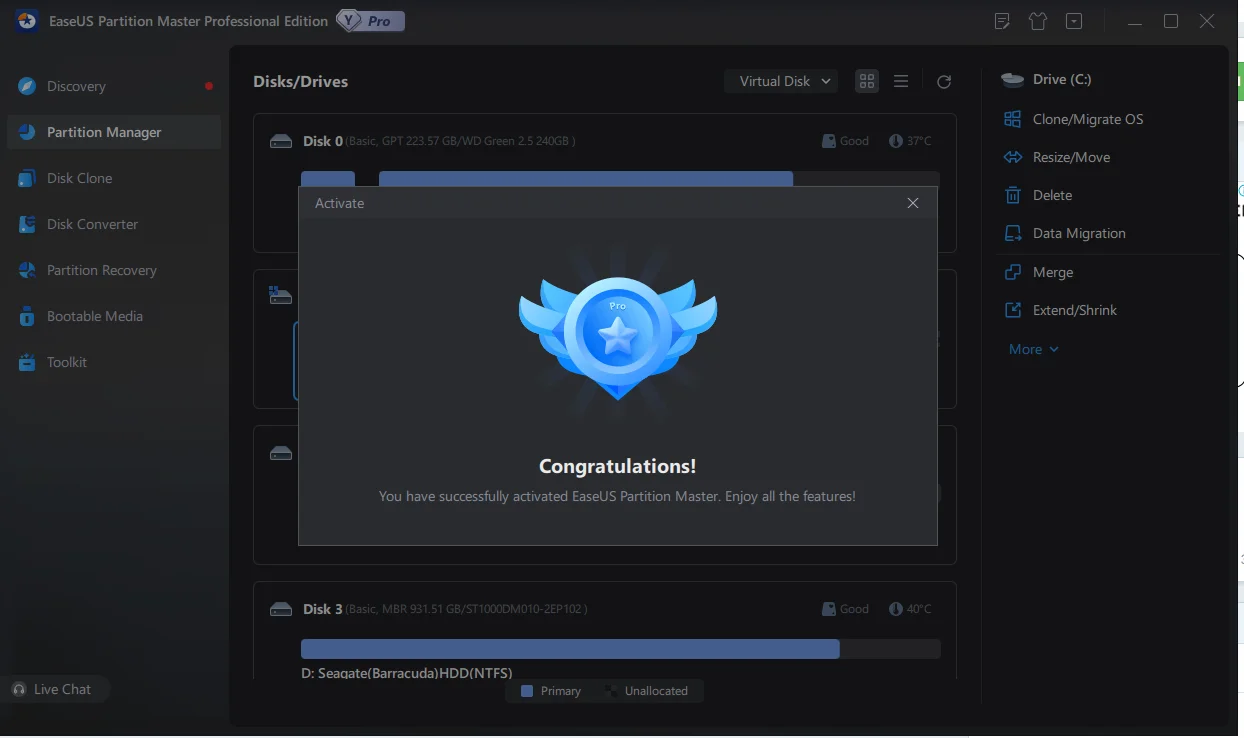Refresh the disks list
This screenshot has height=738, width=1244.
click(944, 82)
